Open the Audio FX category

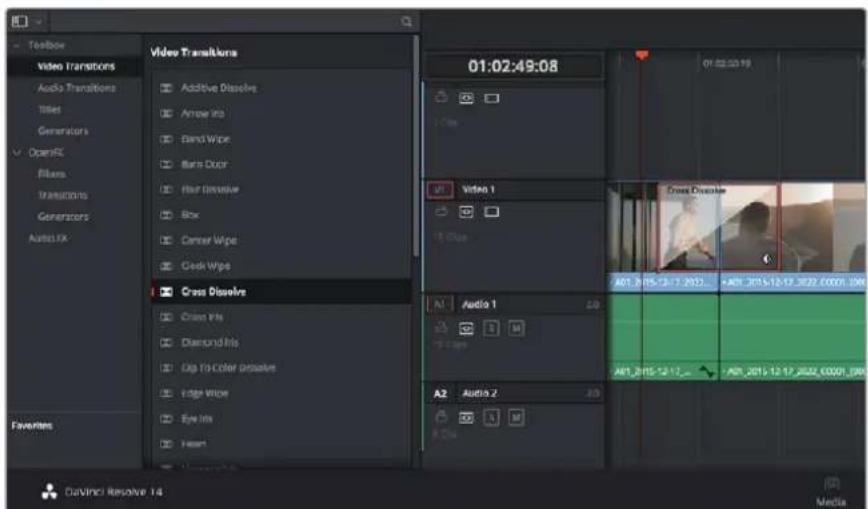[x=48, y=238]
